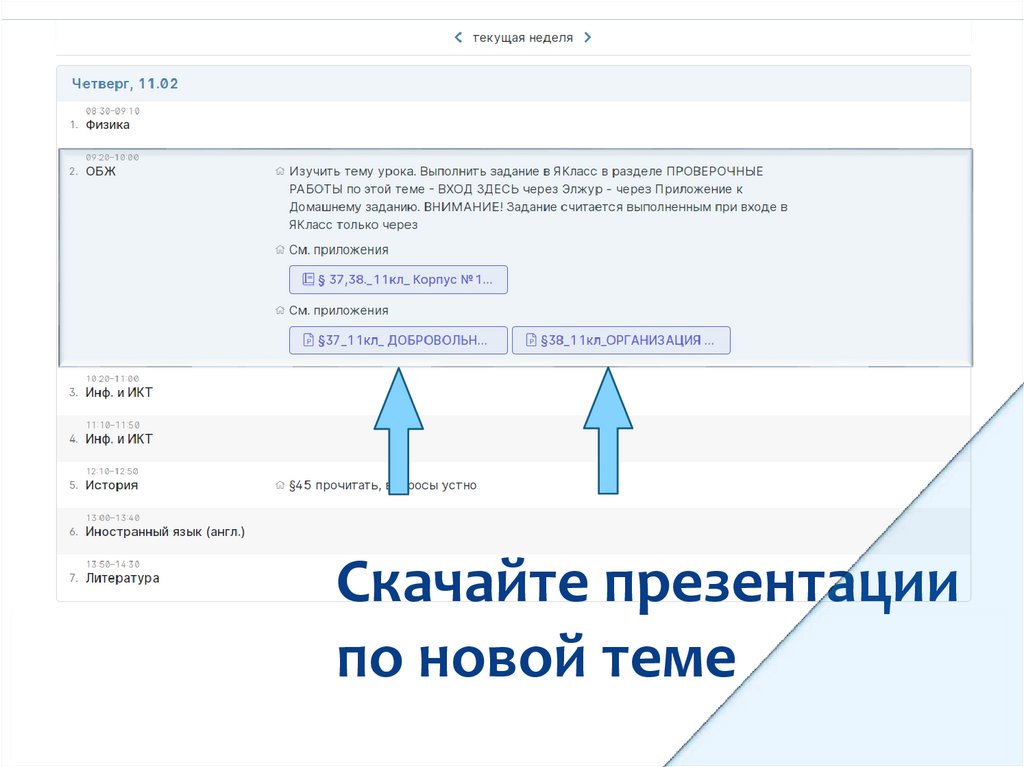Click homework text '§45 прочитать'
Screen dimensions: 1024x767
334,485
